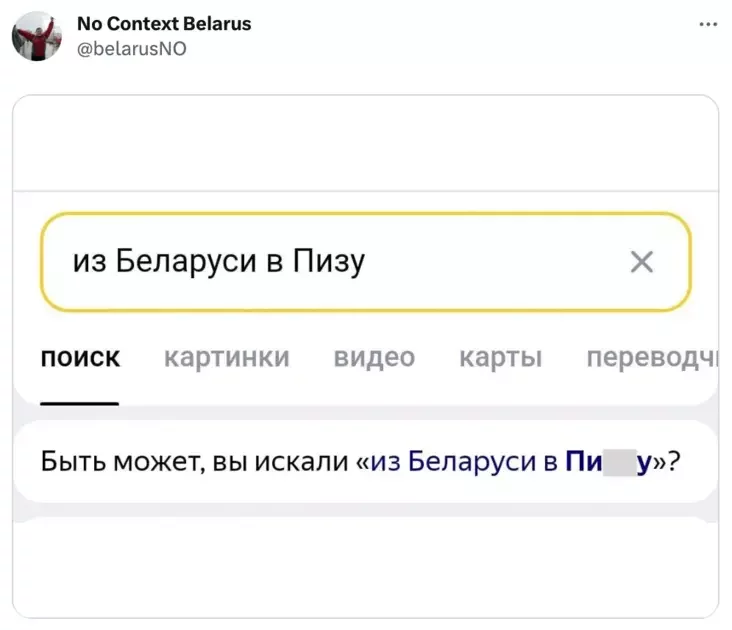Click the word «Пизу» in the search box

(x=329, y=262)
